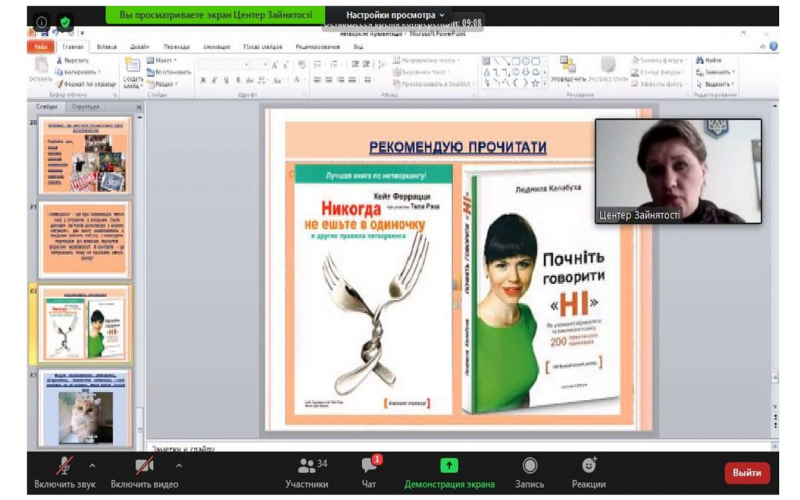Click the bullet list icon
Viewport: 800px width, 500px height.
point(319,65)
